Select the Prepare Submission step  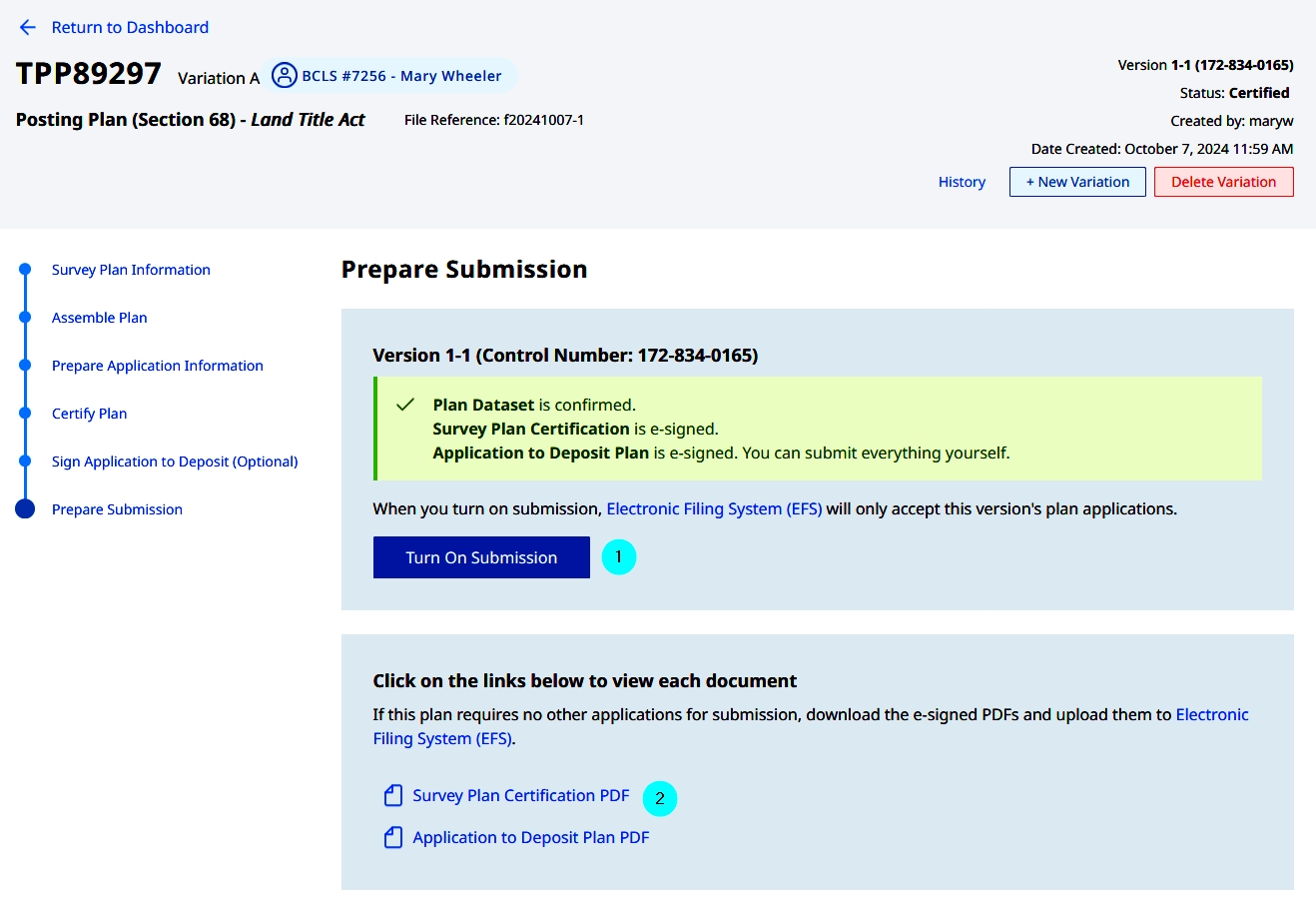pyautogui.click(x=117, y=509)
